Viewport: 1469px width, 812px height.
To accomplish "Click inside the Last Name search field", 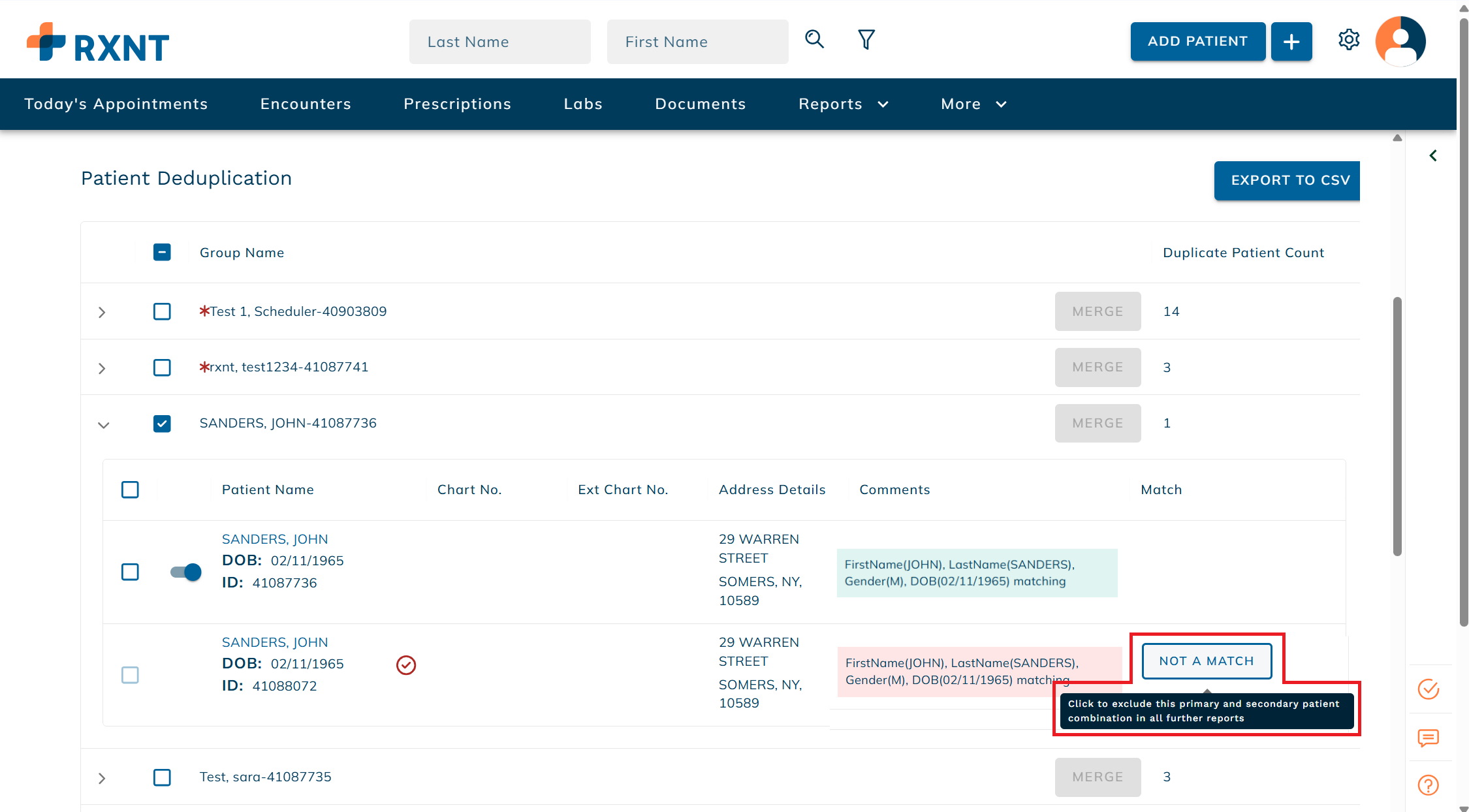I will click(499, 42).
